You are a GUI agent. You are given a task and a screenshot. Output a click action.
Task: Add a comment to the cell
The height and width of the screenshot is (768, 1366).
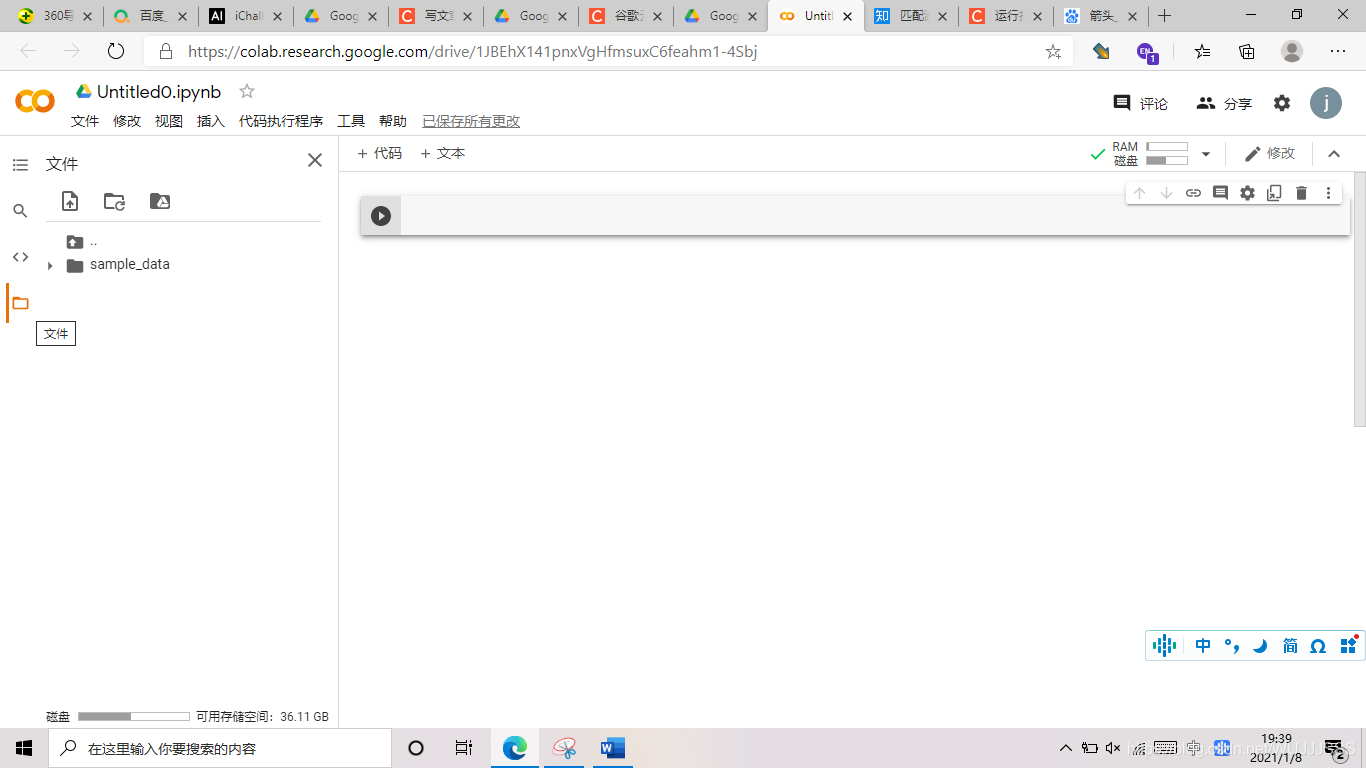(x=1220, y=193)
